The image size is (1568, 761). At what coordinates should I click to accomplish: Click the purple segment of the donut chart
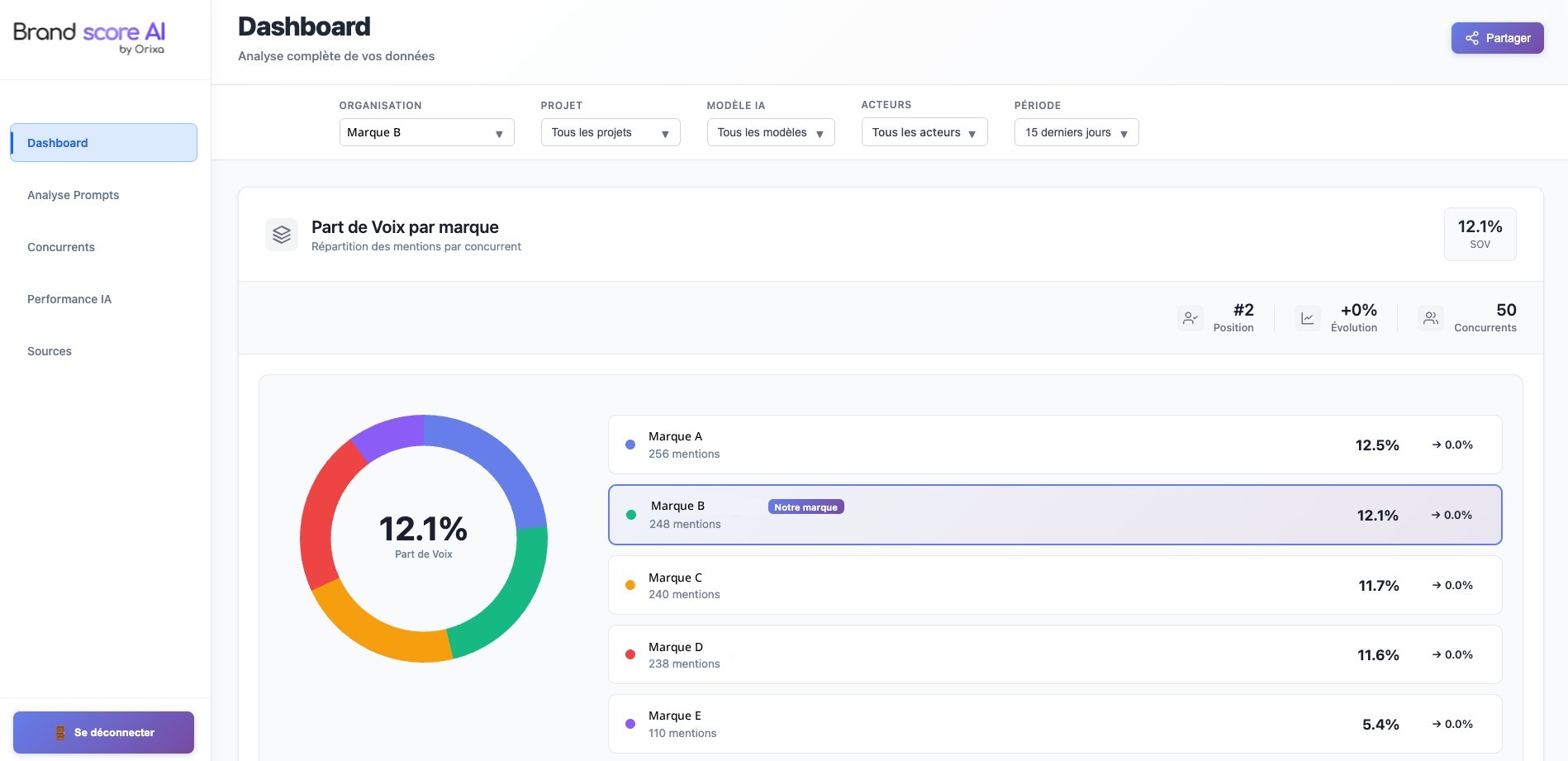pyautogui.click(x=390, y=435)
